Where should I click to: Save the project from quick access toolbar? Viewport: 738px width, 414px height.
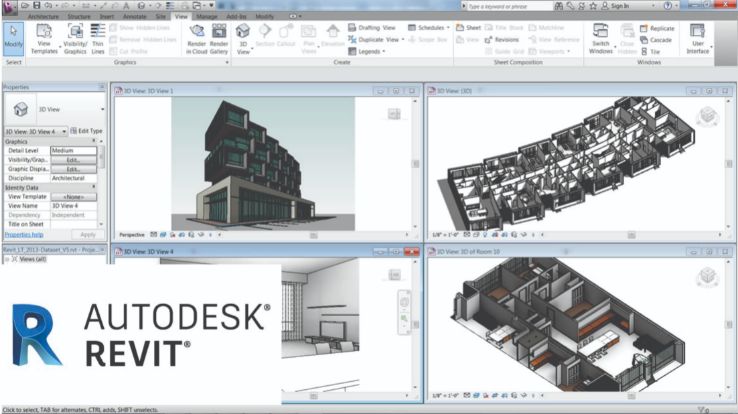tap(37, 6)
